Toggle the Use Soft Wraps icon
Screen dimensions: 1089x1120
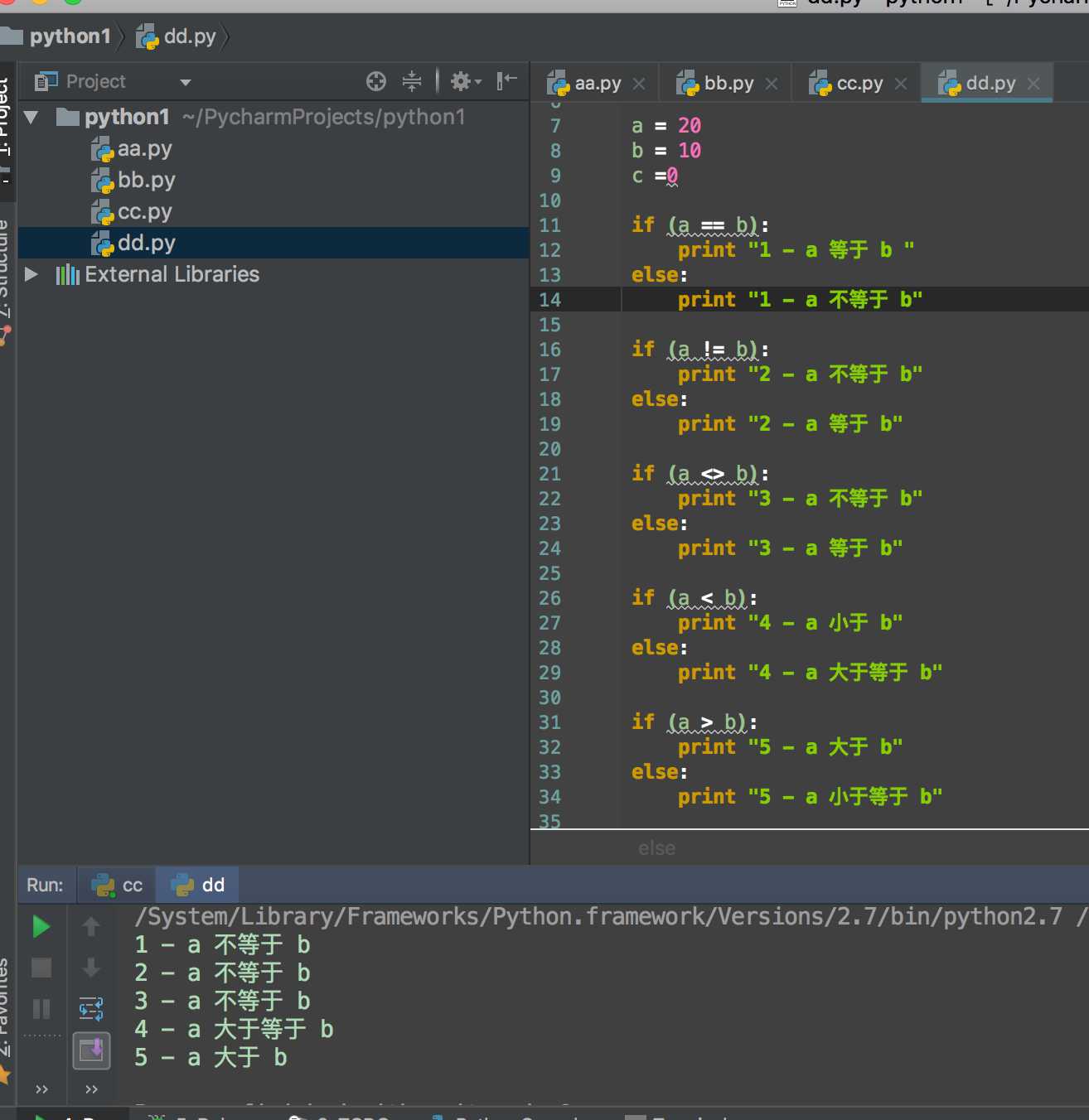91,1008
